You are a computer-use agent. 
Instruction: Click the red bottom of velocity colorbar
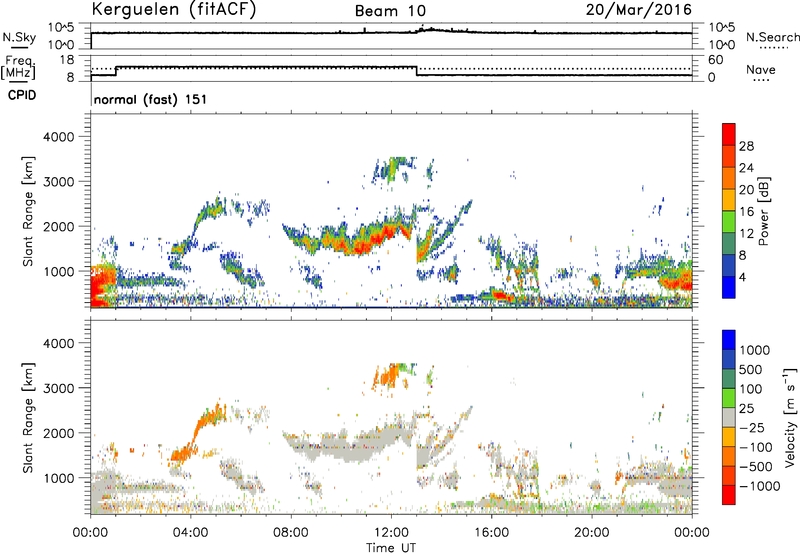pos(729,495)
